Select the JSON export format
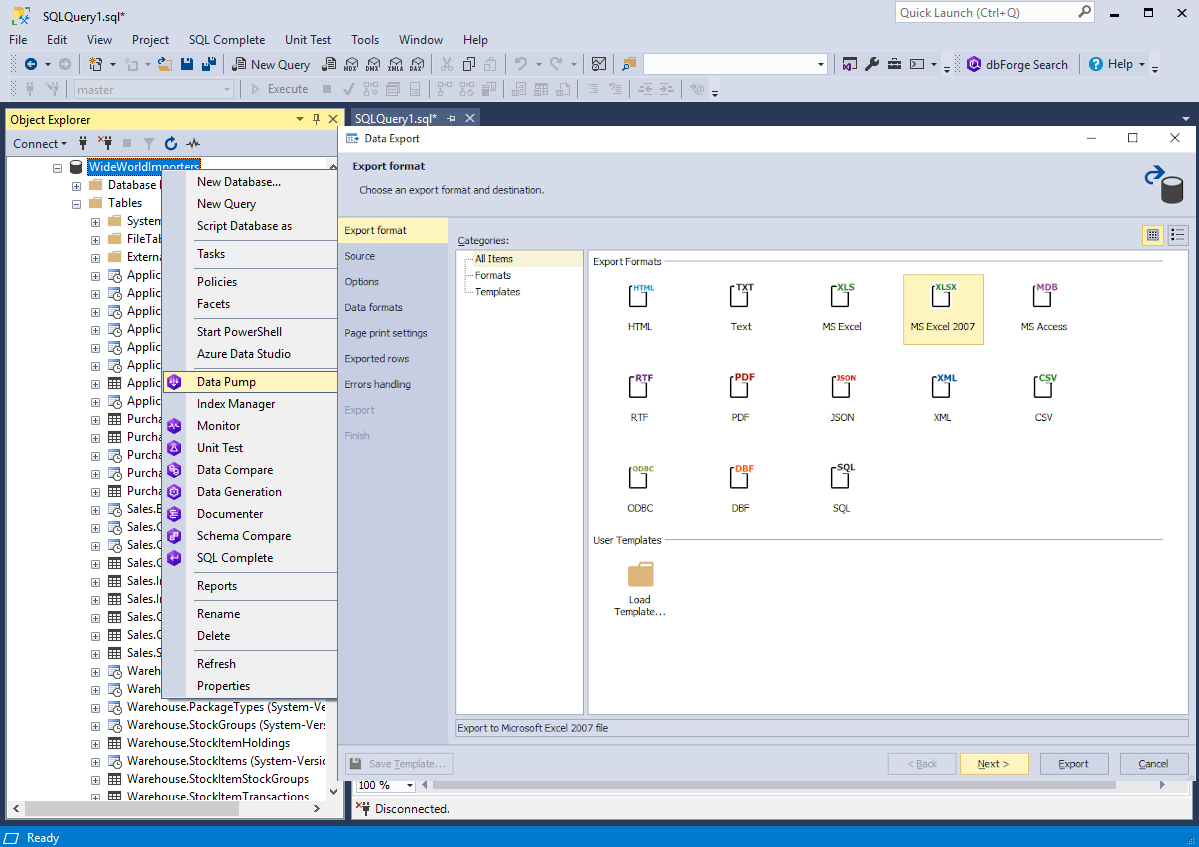Viewport: 1199px width, 847px height. point(842,387)
